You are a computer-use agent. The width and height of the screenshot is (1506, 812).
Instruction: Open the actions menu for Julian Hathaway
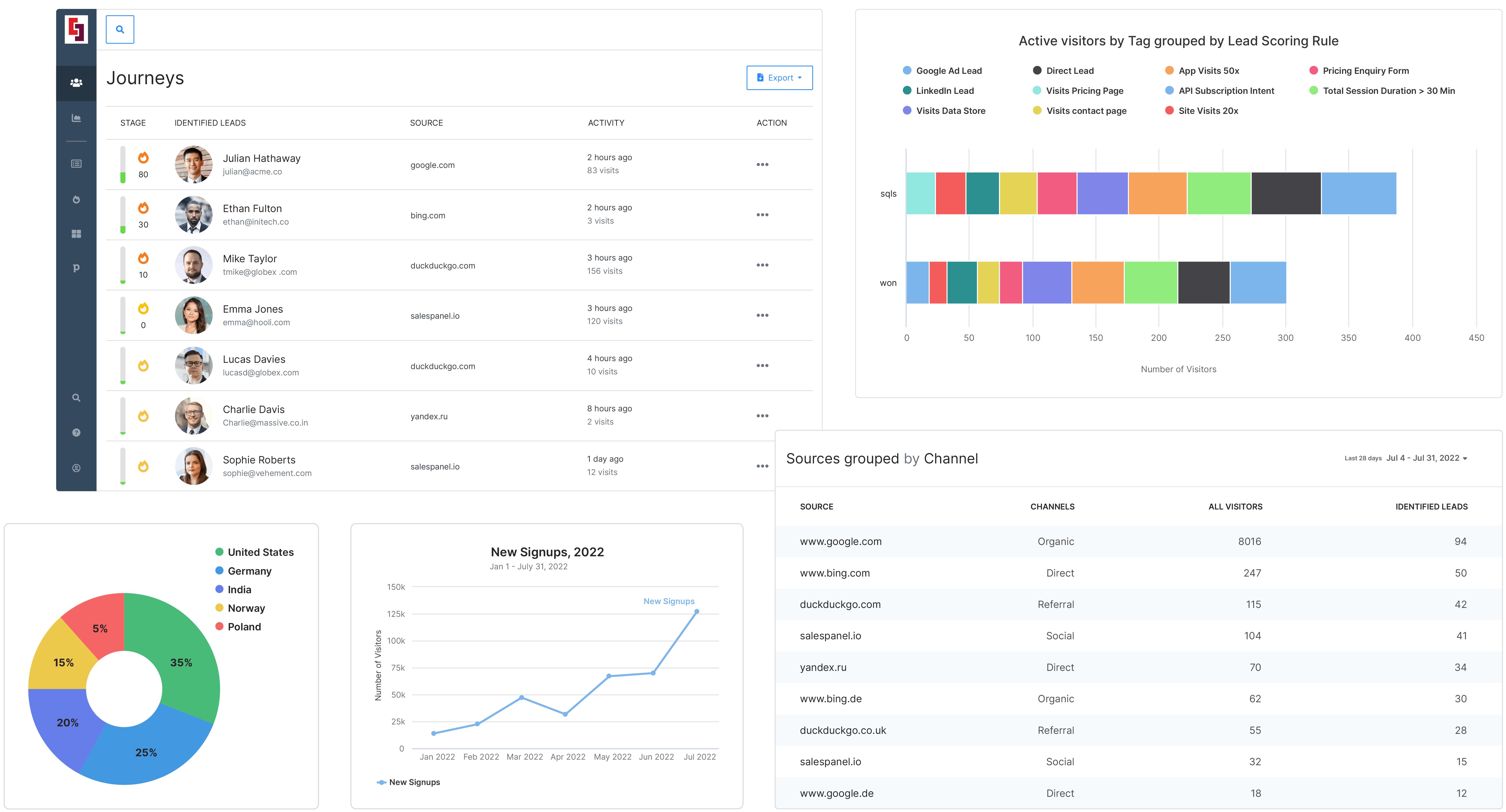pyautogui.click(x=762, y=165)
